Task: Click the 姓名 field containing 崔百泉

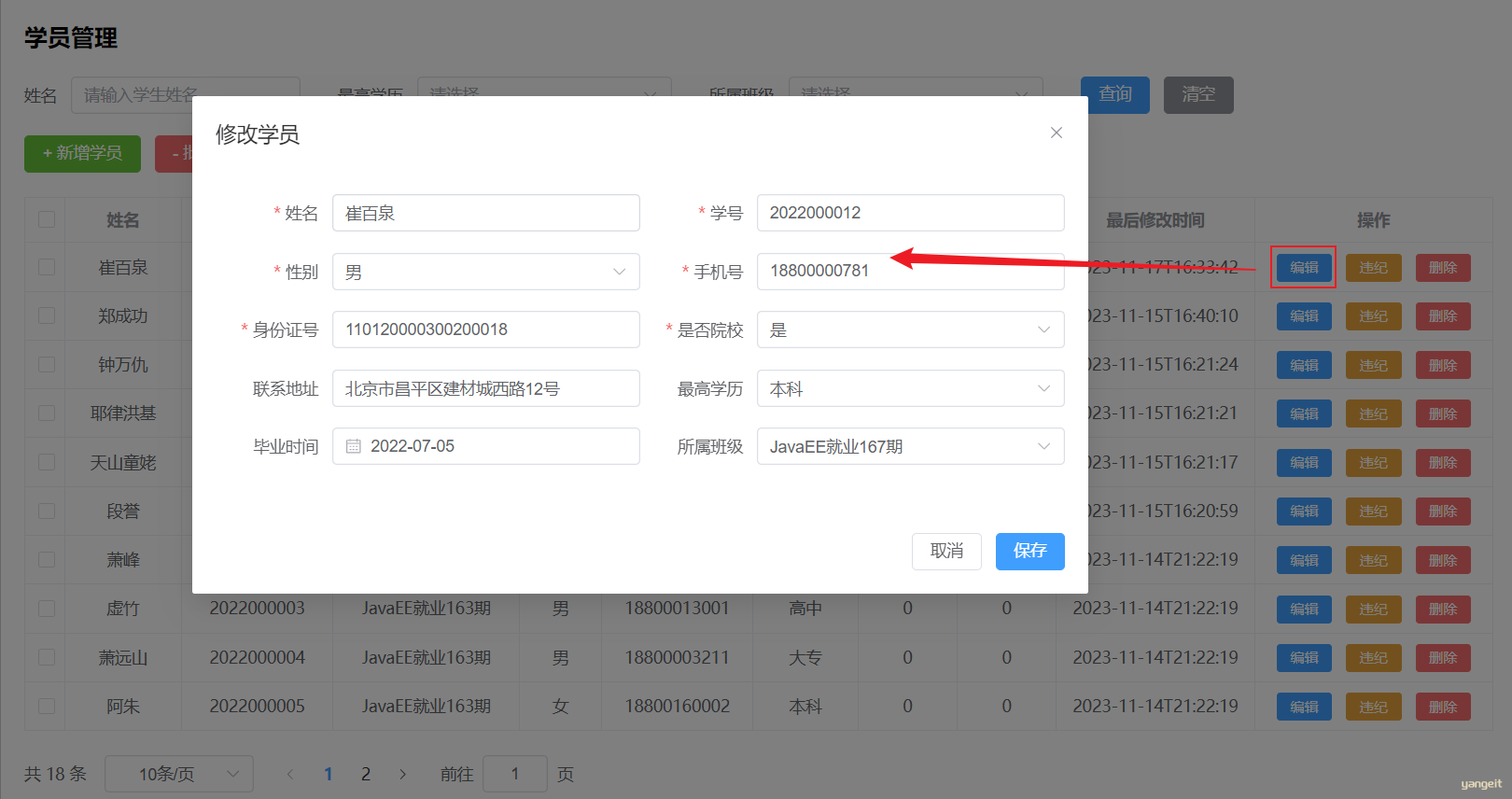Action: [x=486, y=213]
